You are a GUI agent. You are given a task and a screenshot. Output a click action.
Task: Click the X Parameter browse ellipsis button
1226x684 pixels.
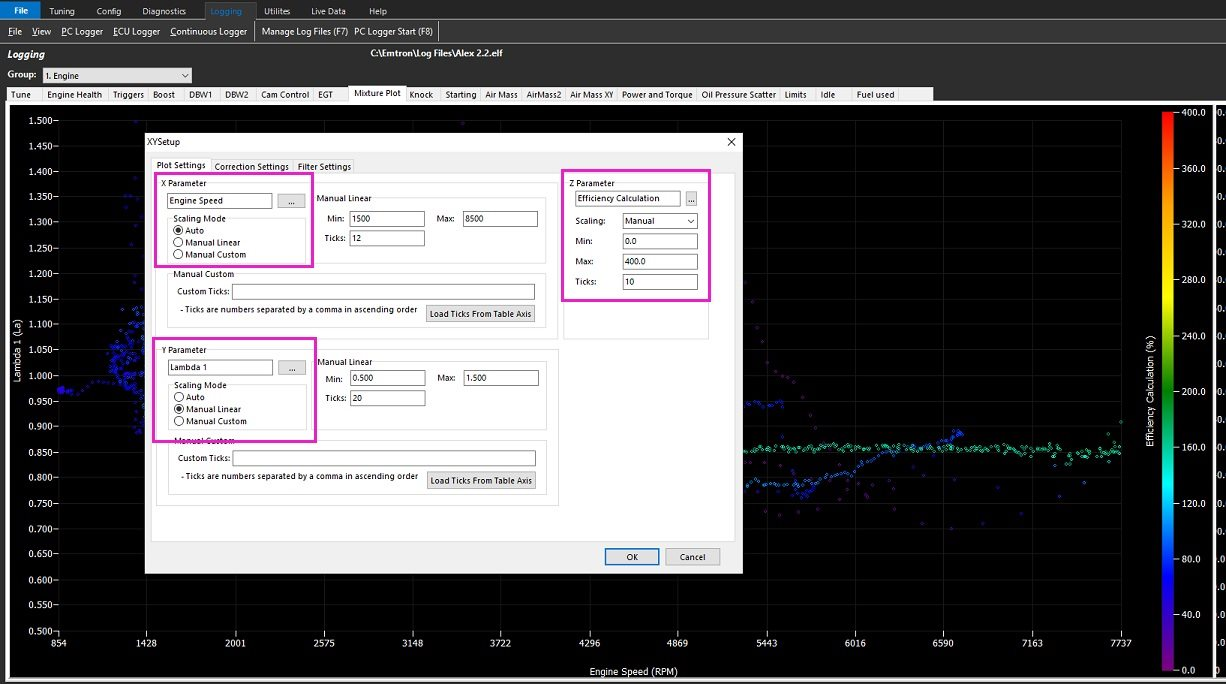tap(291, 201)
